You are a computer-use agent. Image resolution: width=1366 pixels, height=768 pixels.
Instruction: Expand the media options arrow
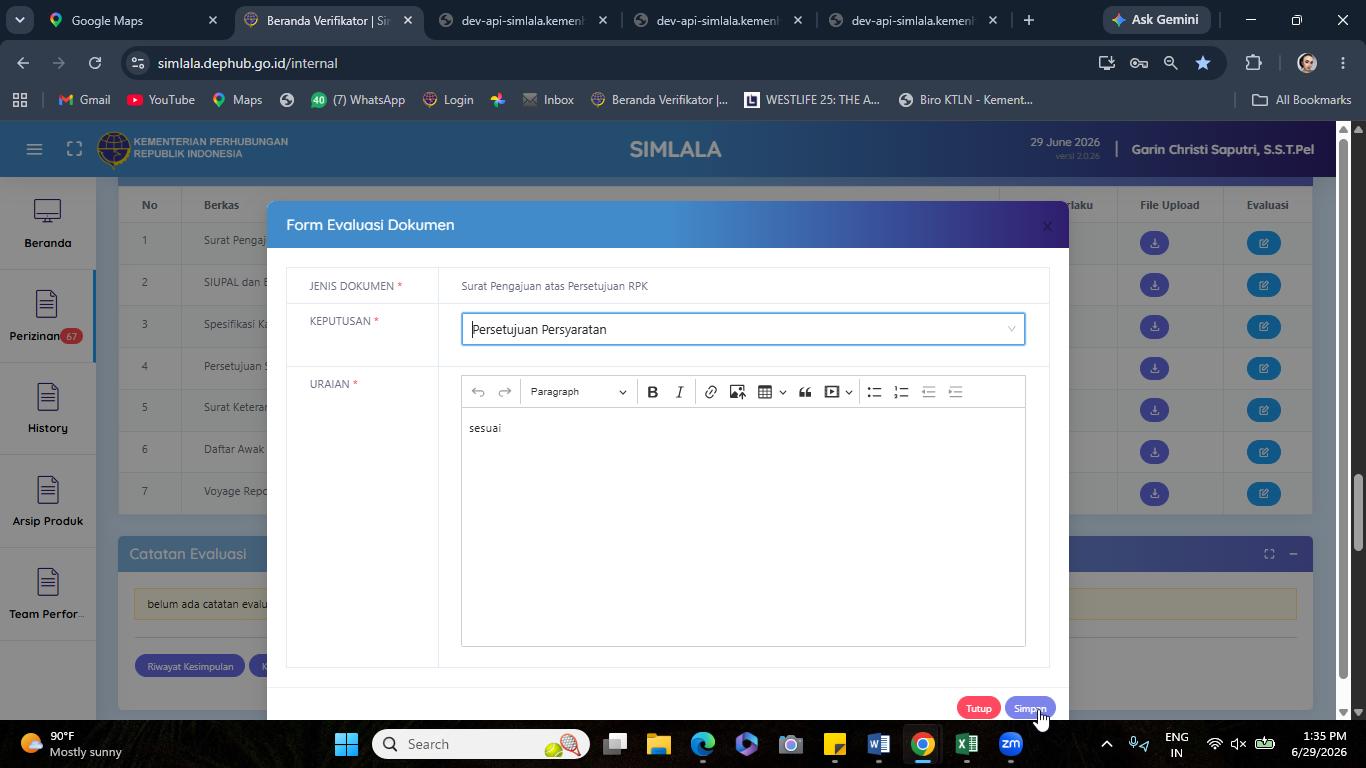(849, 392)
